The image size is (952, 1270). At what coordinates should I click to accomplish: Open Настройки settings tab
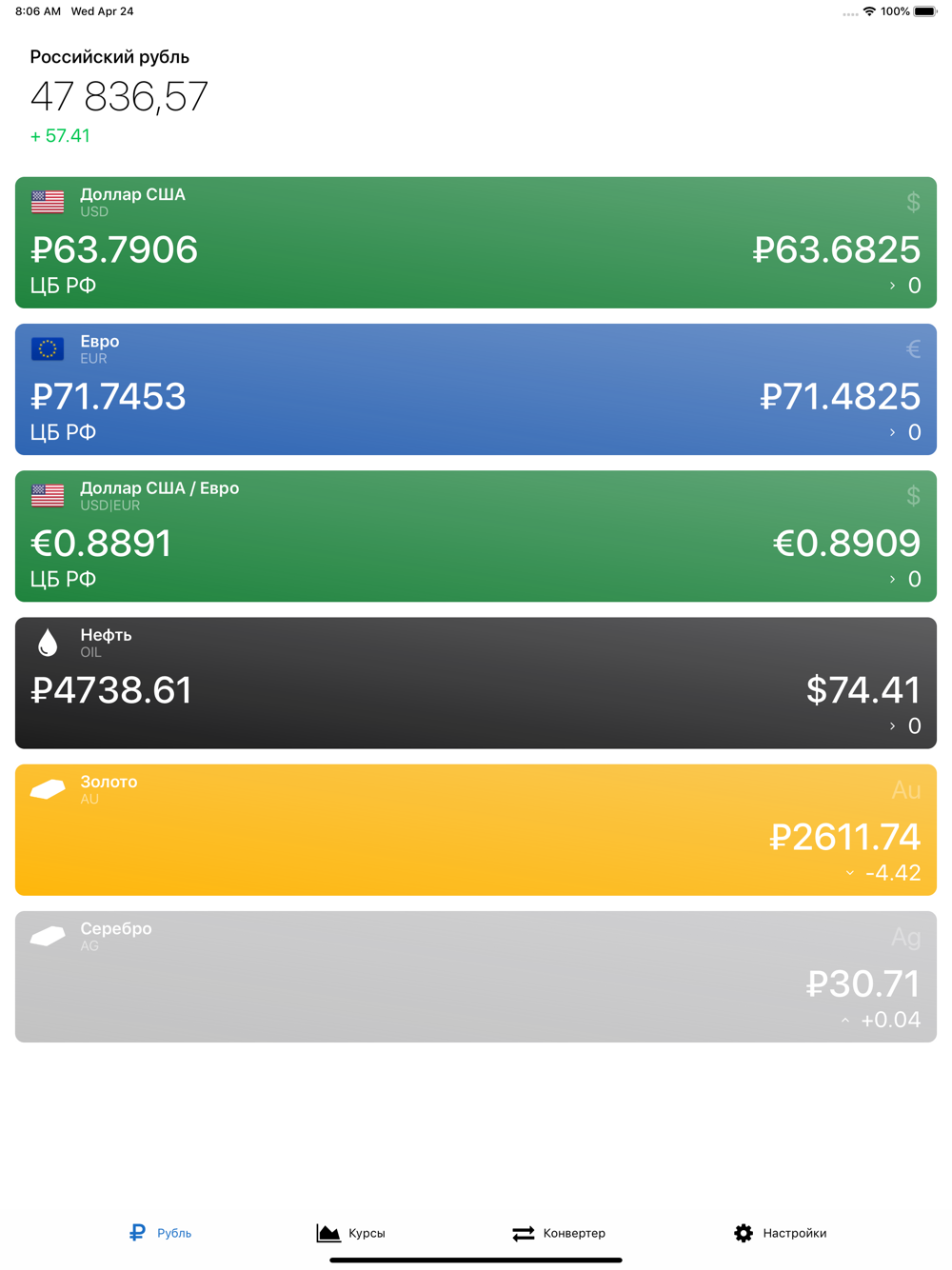780,1233
